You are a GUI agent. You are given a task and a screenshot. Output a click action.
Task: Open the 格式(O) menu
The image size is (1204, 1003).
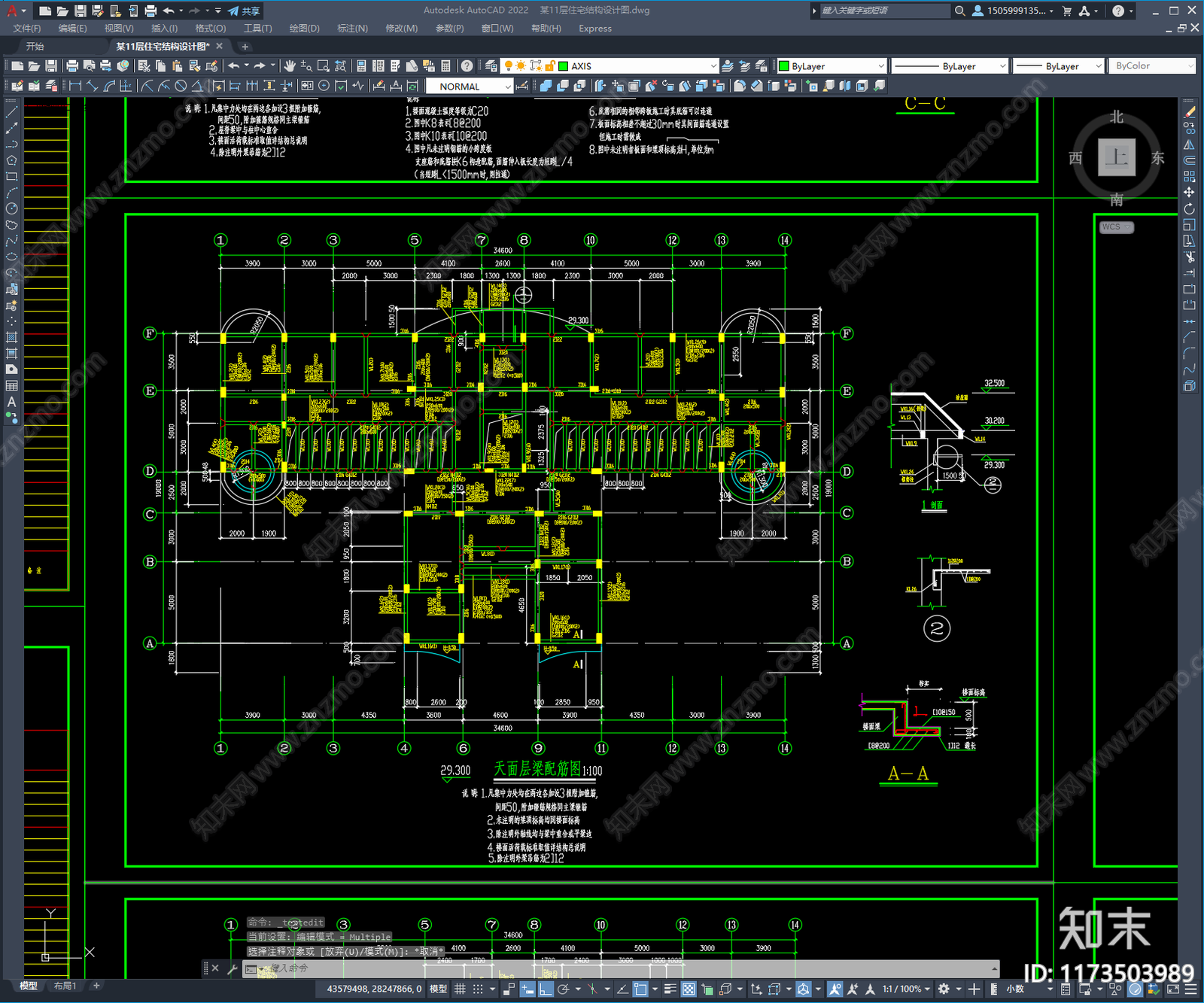coord(210,29)
